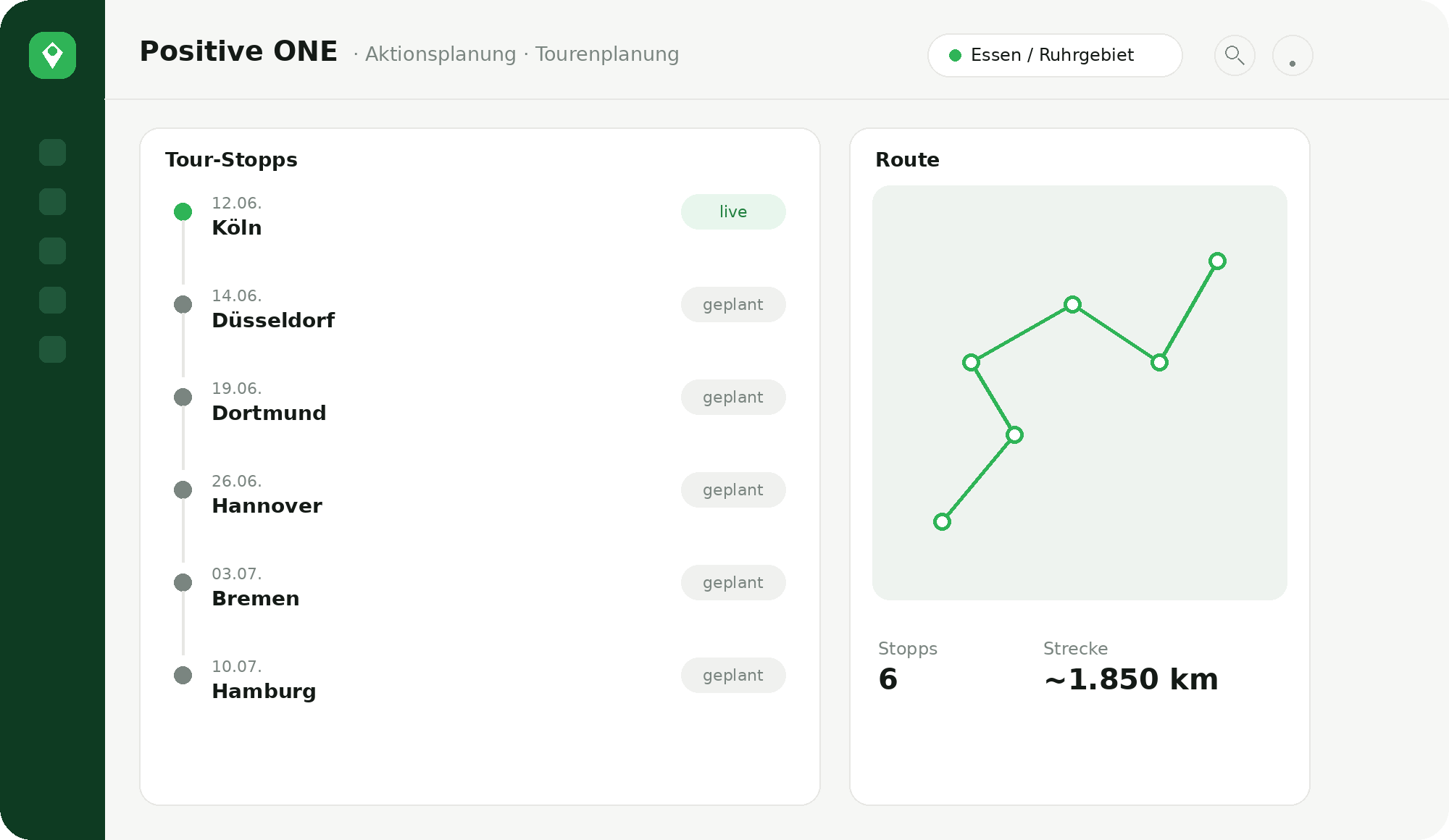Image resolution: width=1449 pixels, height=840 pixels.
Task: Click the Dortmund stop name
Action: 269,413
